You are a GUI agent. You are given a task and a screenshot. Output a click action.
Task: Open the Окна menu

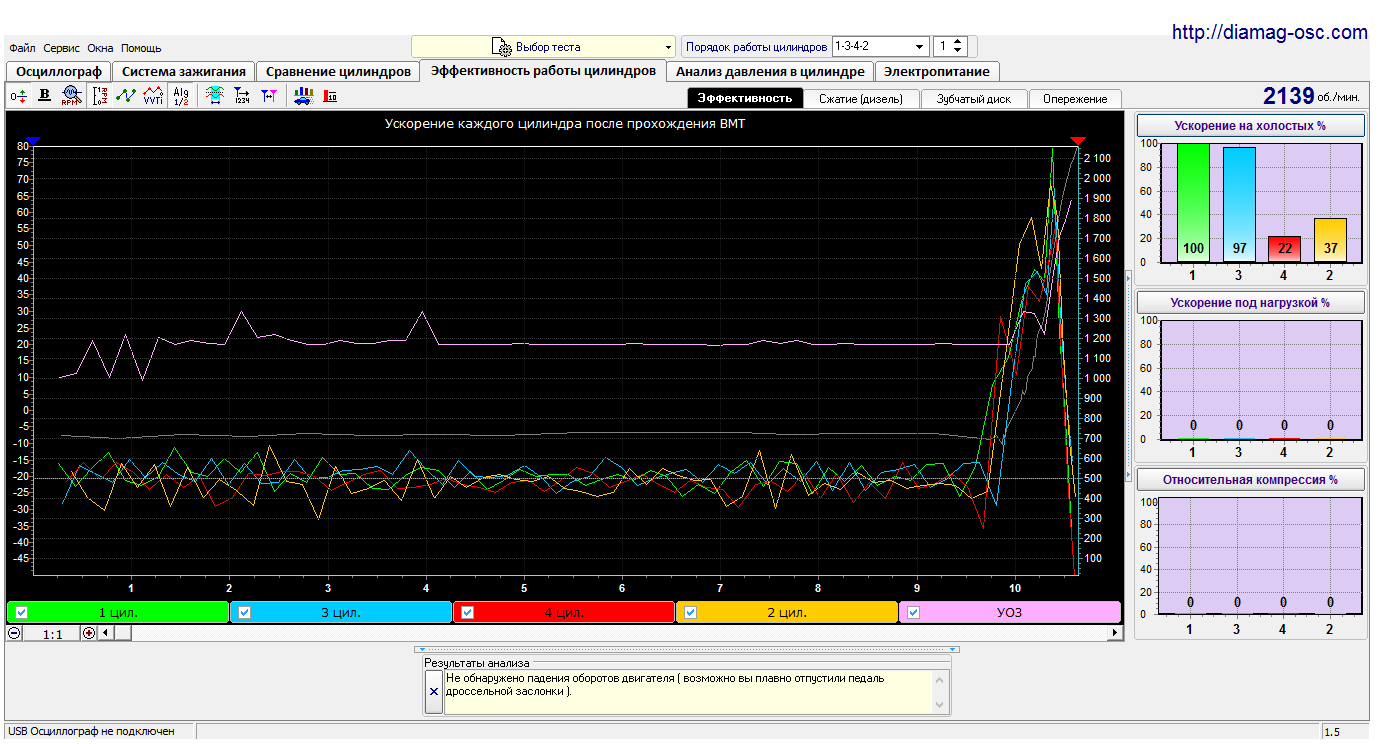100,48
